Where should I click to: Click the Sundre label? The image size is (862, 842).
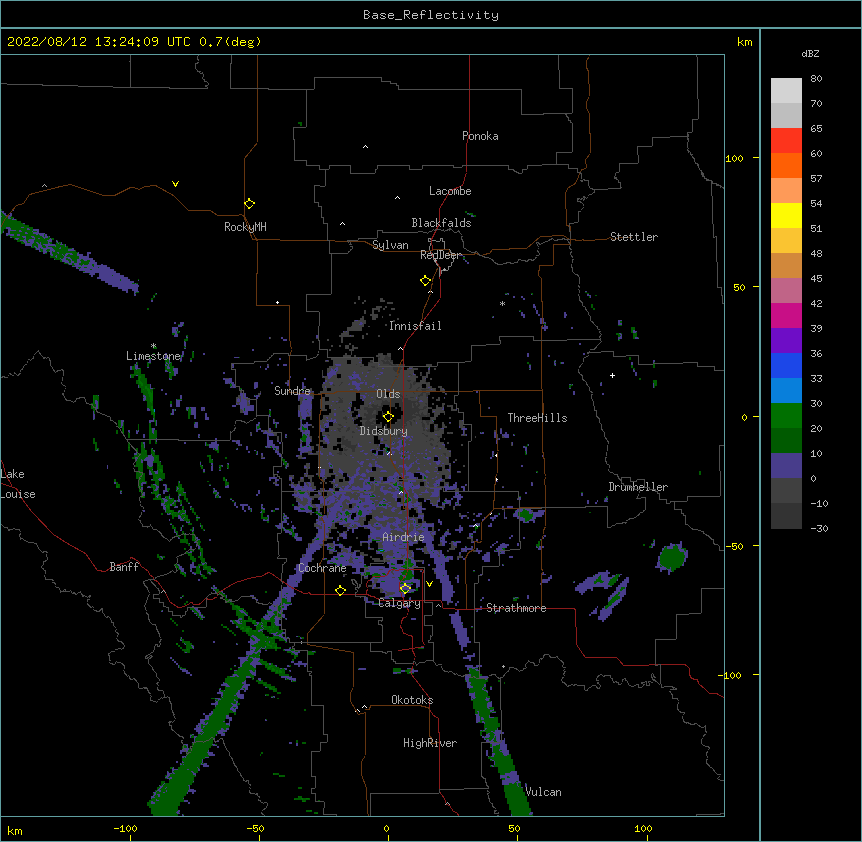click(292, 391)
